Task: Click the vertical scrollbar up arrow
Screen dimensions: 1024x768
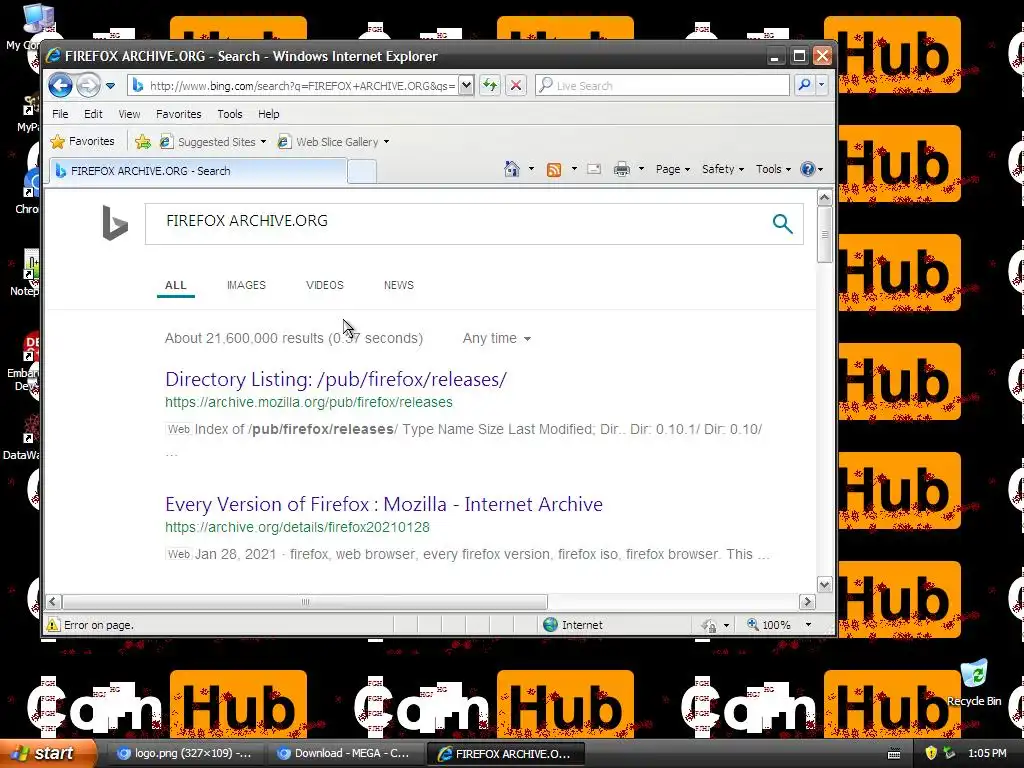Action: click(x=824, y=197)
